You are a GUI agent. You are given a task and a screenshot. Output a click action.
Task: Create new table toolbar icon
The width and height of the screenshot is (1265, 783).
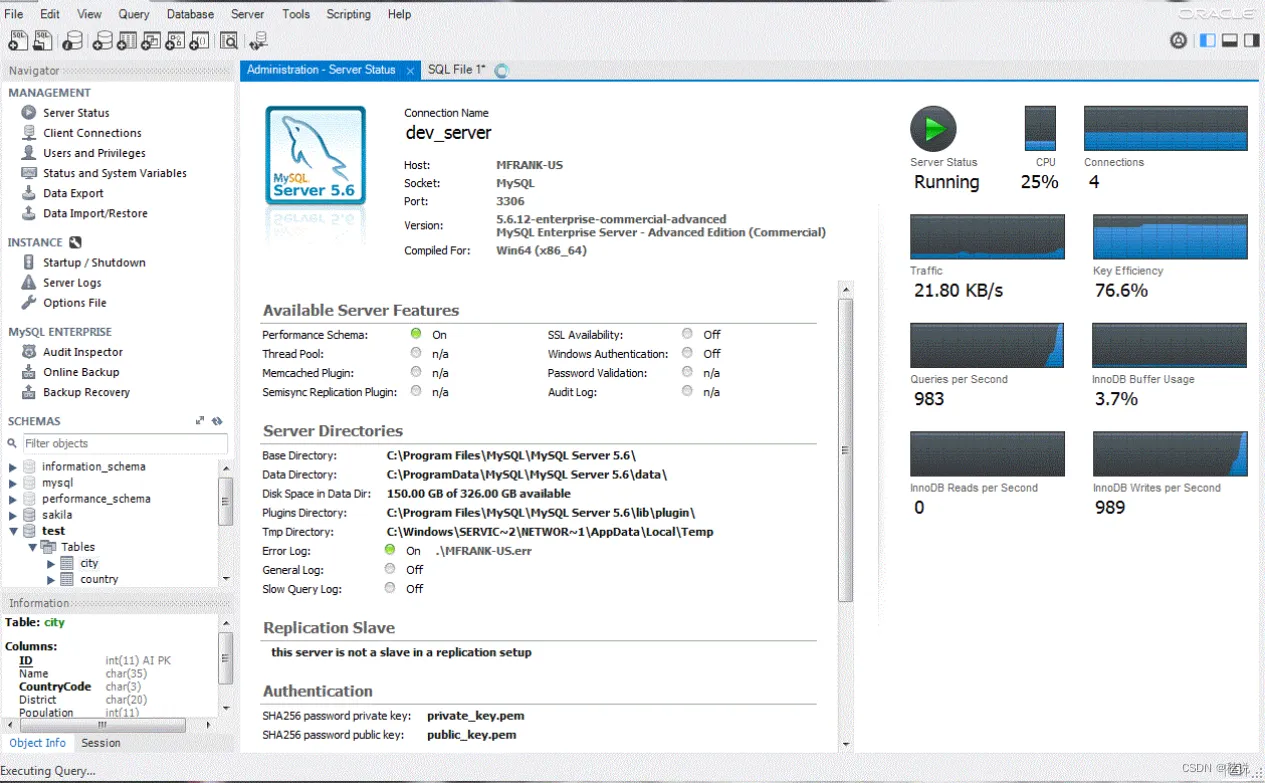pyautogui.click(x=126, y=41)
